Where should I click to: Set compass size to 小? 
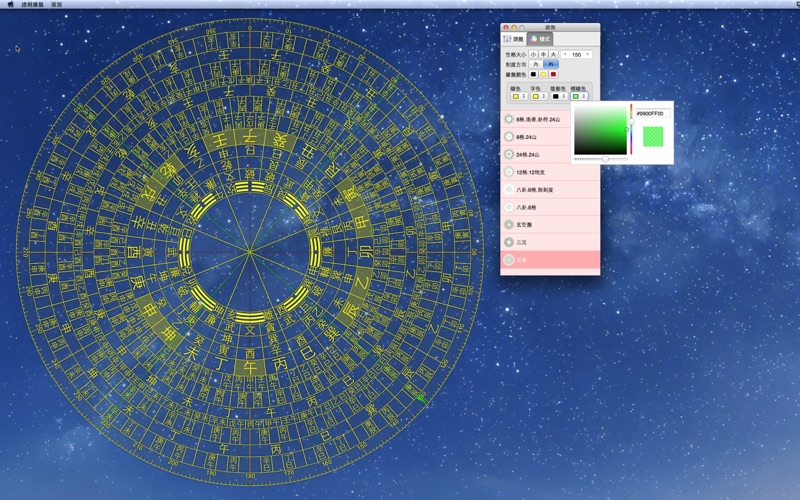click(x=533, y=54)
